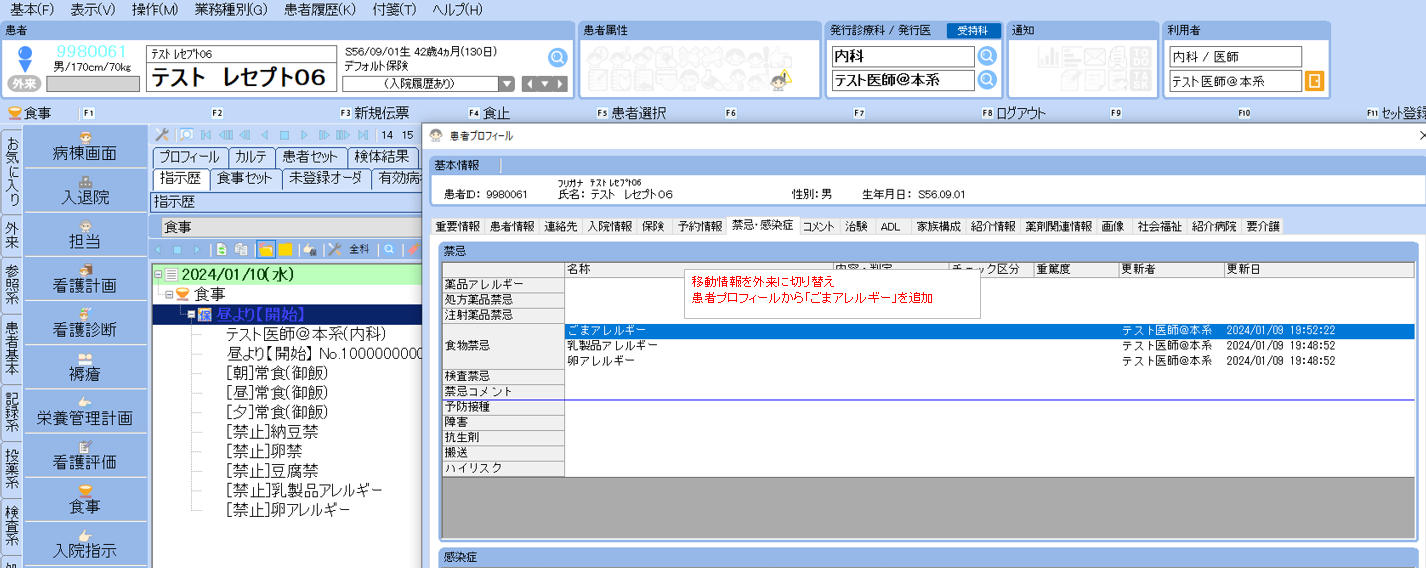This screenshot has height=568, width=1426.
Task: Click the refresh document icon in 食事 toolbar
Action: coord(220,249)
